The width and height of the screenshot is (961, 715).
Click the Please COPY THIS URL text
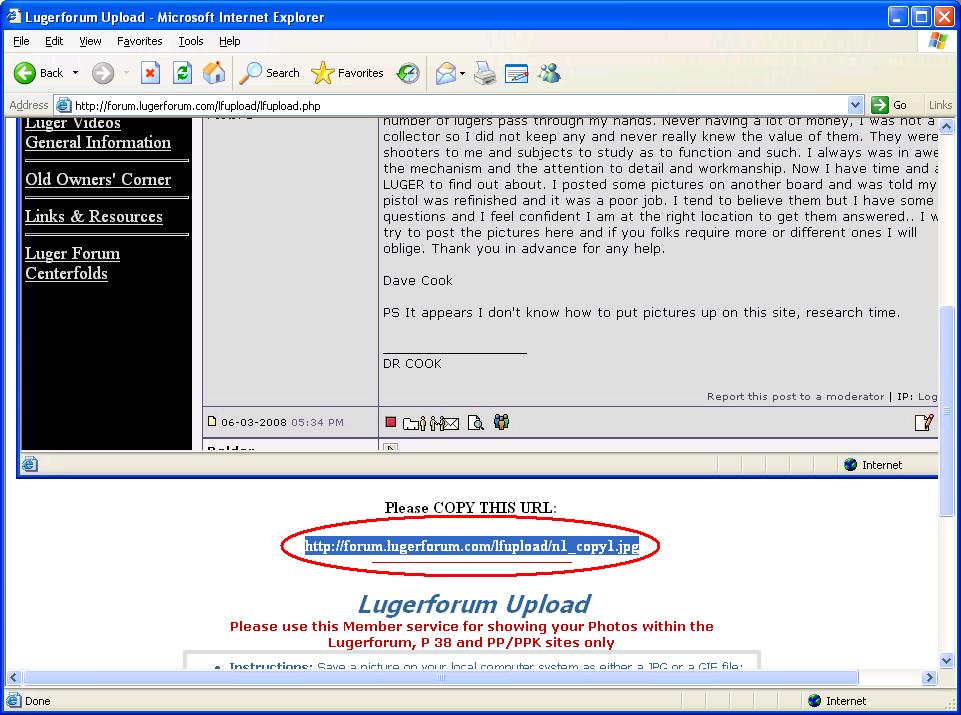471,508
